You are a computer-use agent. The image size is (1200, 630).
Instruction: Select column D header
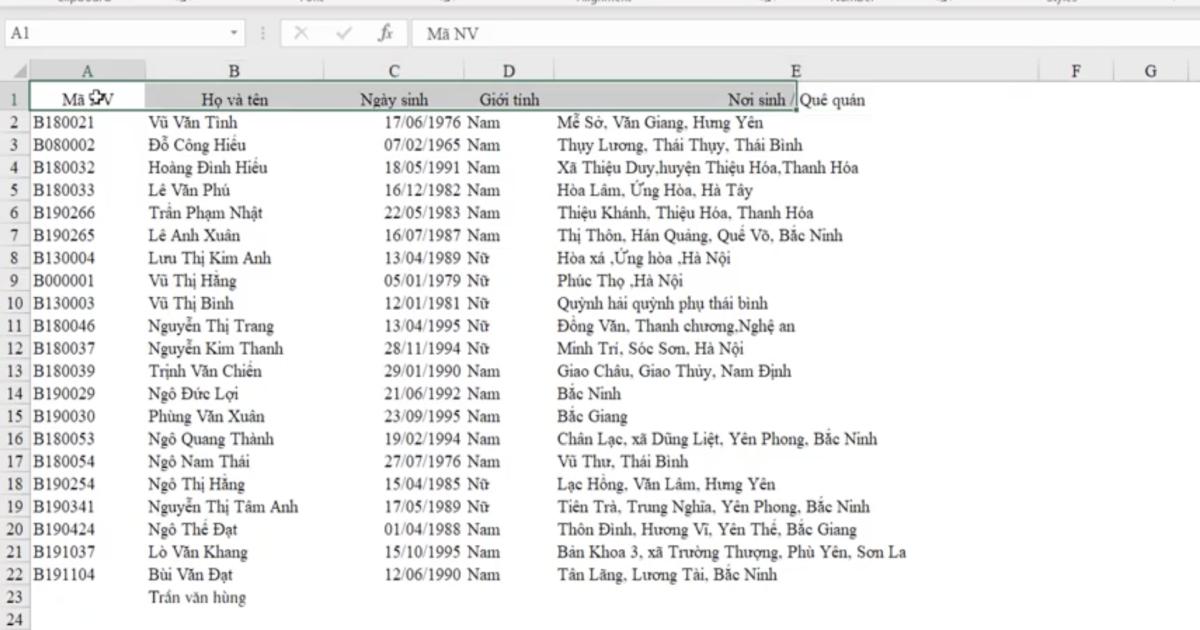[x=509, y=71]
